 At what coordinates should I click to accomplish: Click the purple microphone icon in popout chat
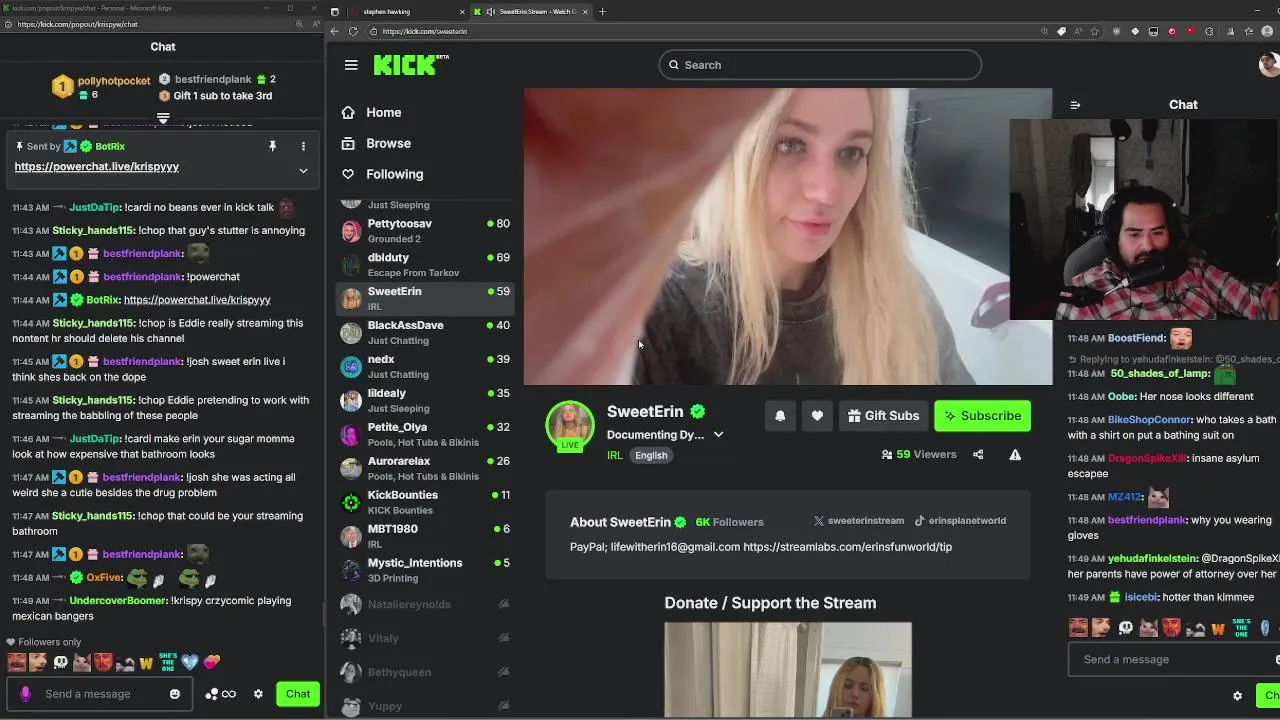[26, 694]
